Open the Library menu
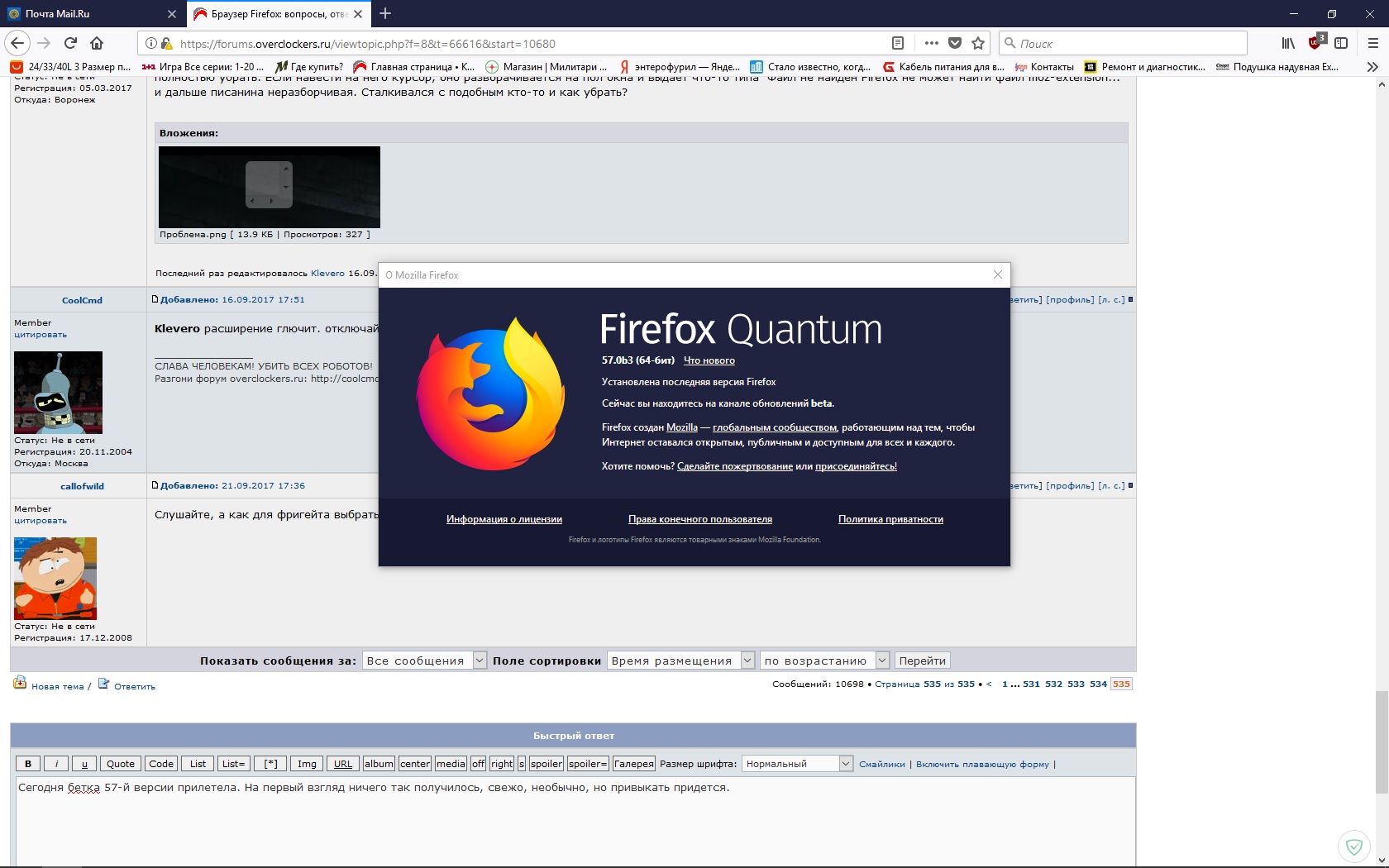 (x=1288, y=43)
